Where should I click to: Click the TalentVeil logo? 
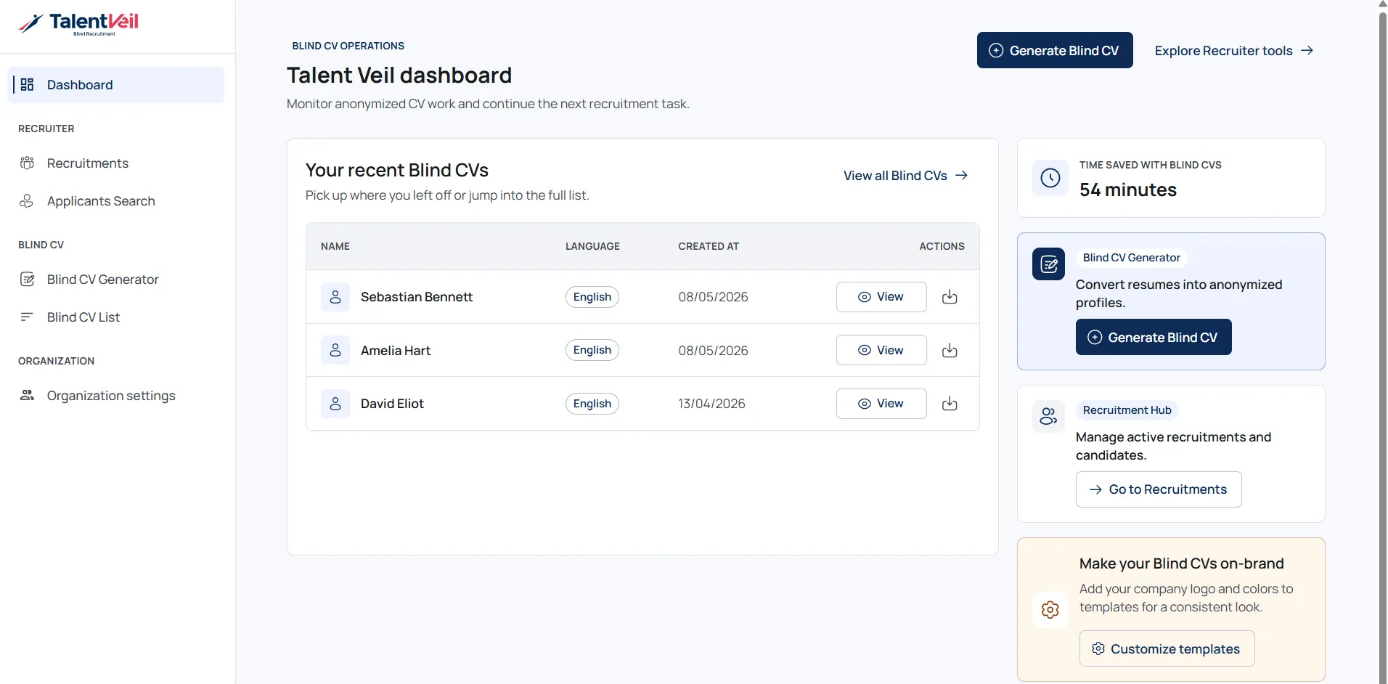pyautogui.click(x=78, y=24)
